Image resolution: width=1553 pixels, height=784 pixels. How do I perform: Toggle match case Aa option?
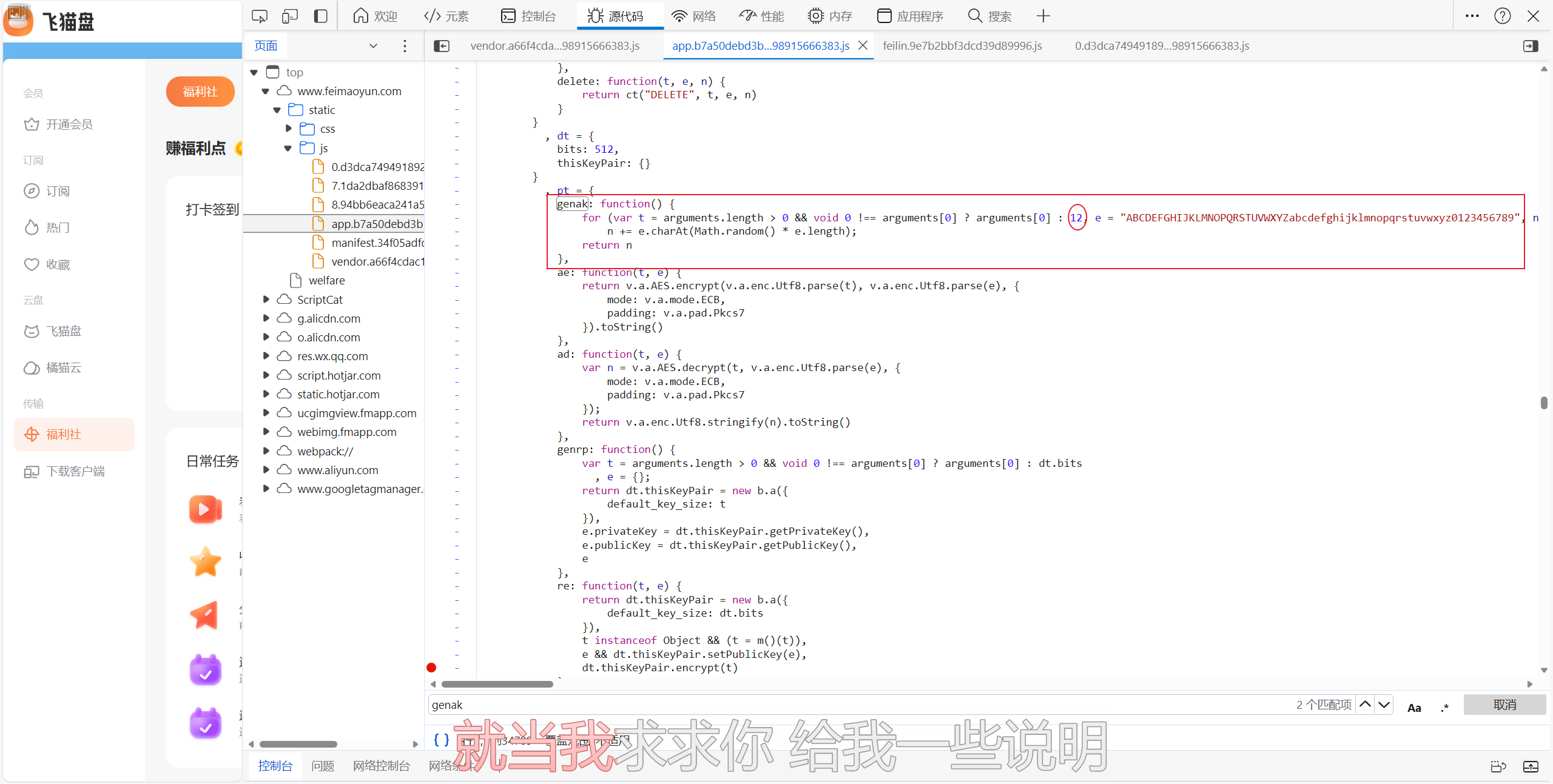tap(1413, 707)
